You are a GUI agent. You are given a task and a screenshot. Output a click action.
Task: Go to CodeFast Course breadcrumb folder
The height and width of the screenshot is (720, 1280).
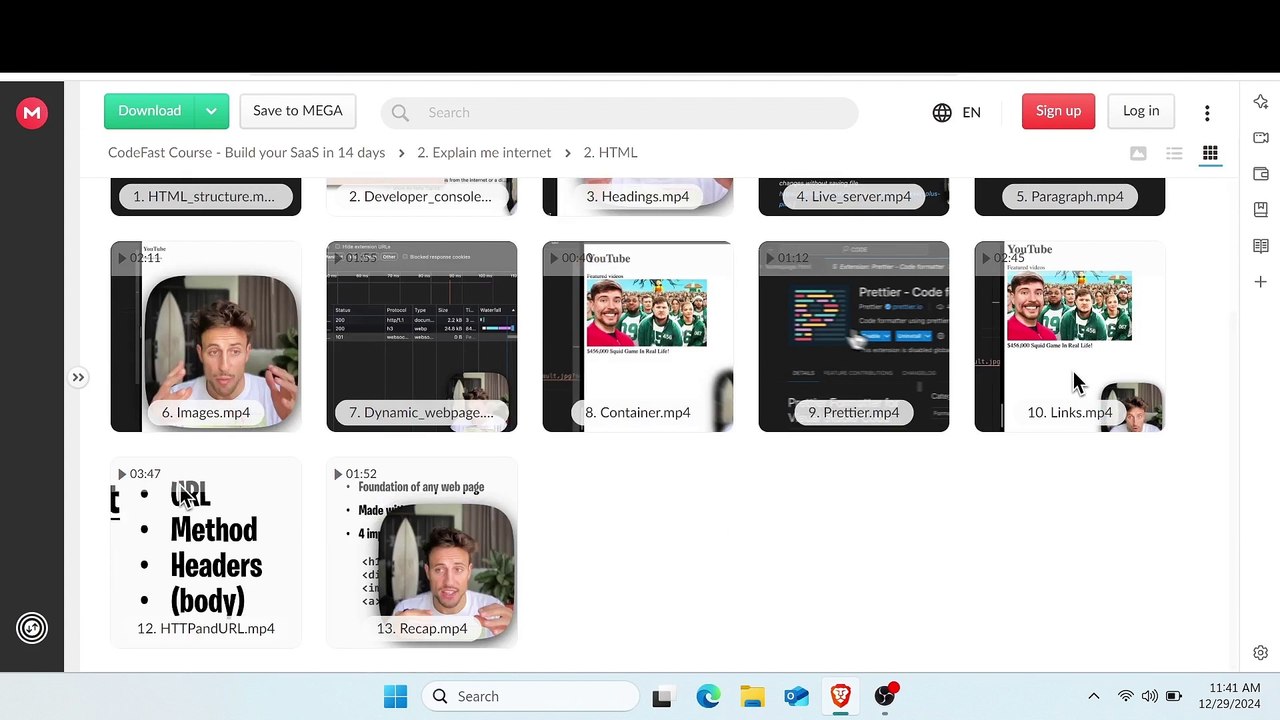pos(246,153)
